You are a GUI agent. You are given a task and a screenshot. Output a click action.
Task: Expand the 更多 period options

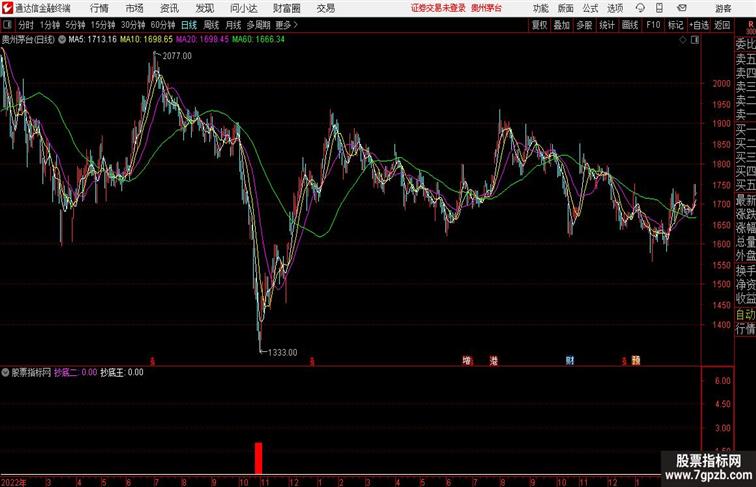coord(286,25)
